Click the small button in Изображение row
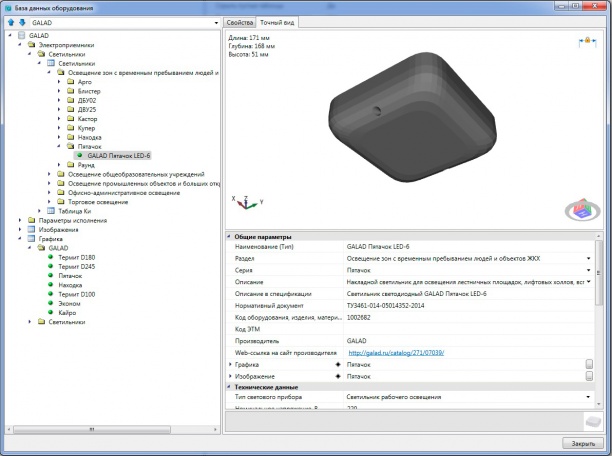Viewport: 612px width, 456px height. [590, 376]
